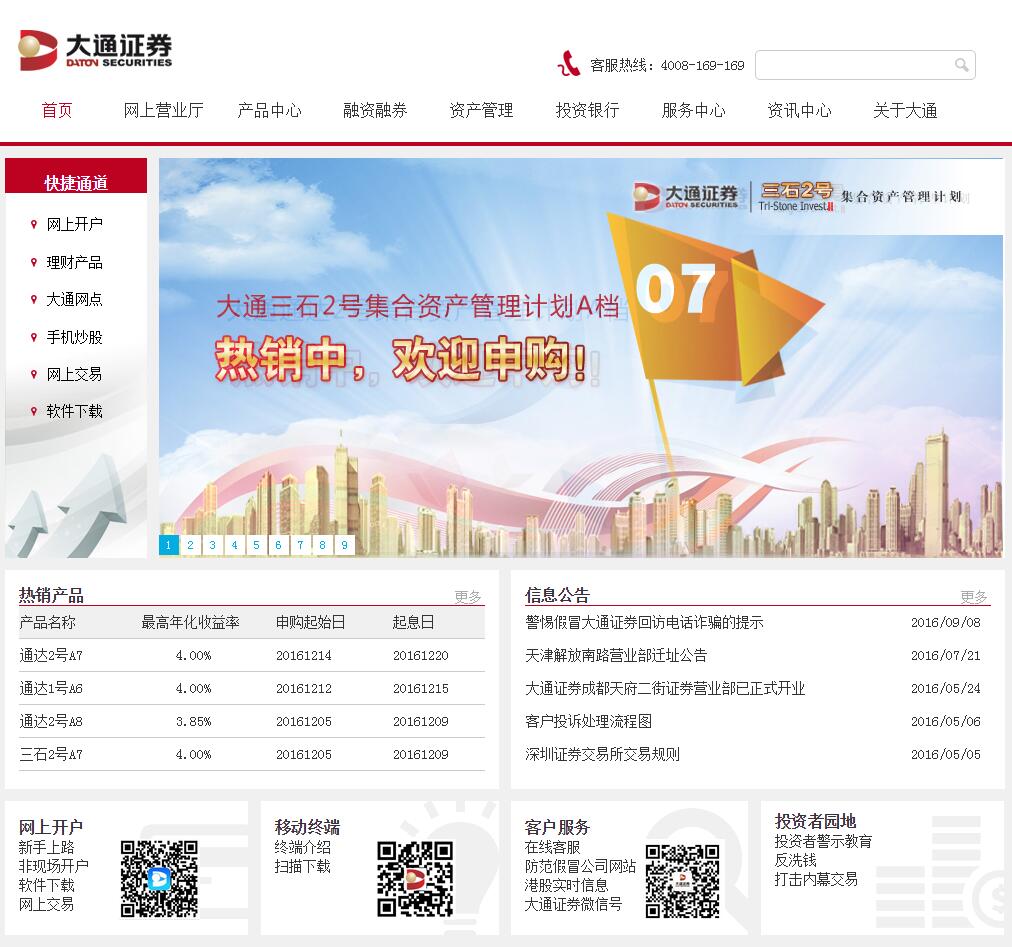Click 大通网点 in the quick channel sidebar
The width and height of the screenshot is (1012, 947).
pos(74,300)
